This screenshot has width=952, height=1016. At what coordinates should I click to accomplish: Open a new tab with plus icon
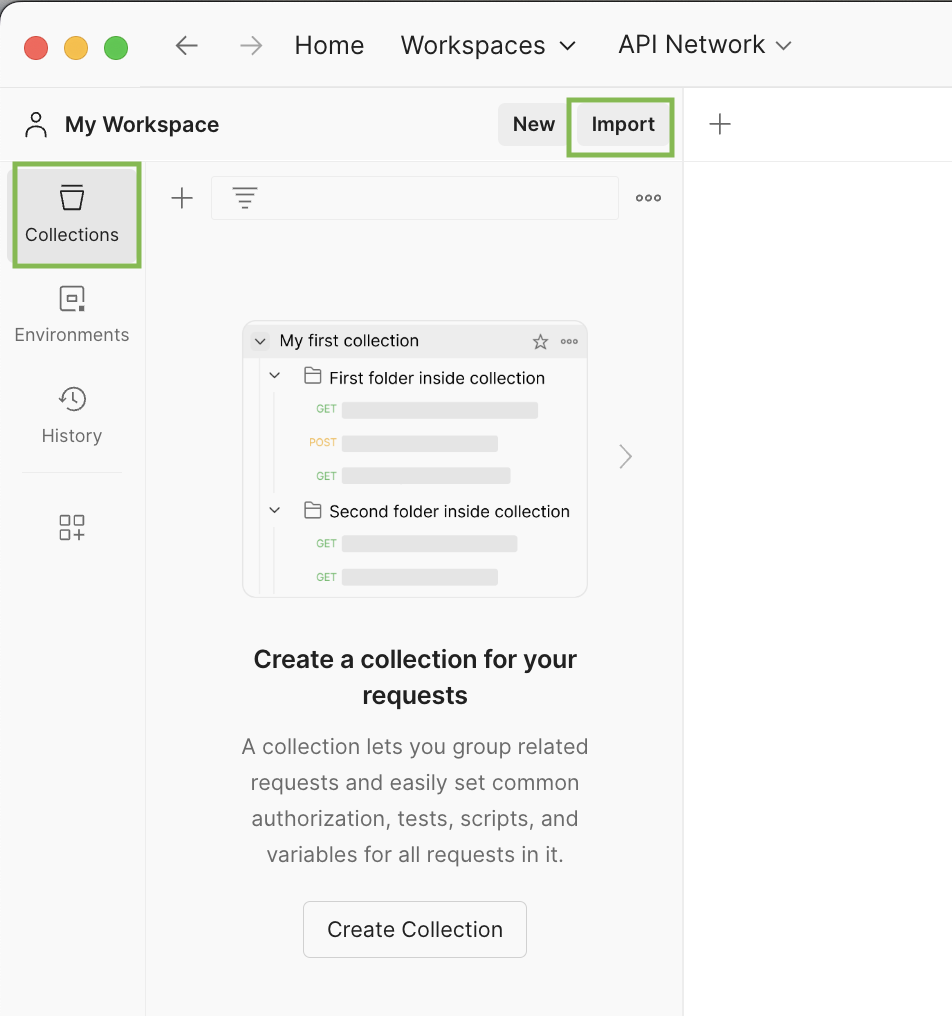(720, 124)
